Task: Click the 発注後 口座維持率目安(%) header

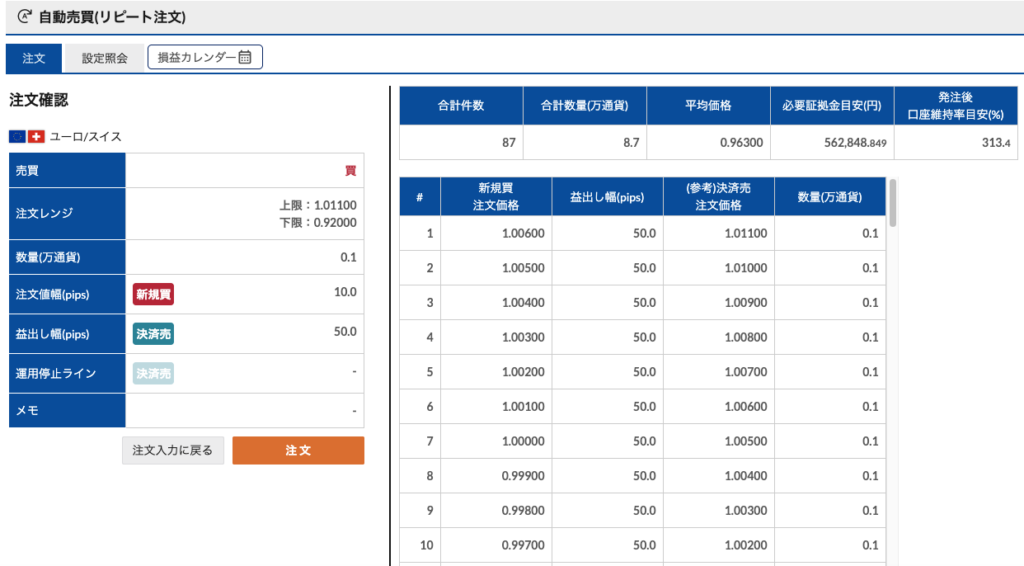Action: [955, 106]
